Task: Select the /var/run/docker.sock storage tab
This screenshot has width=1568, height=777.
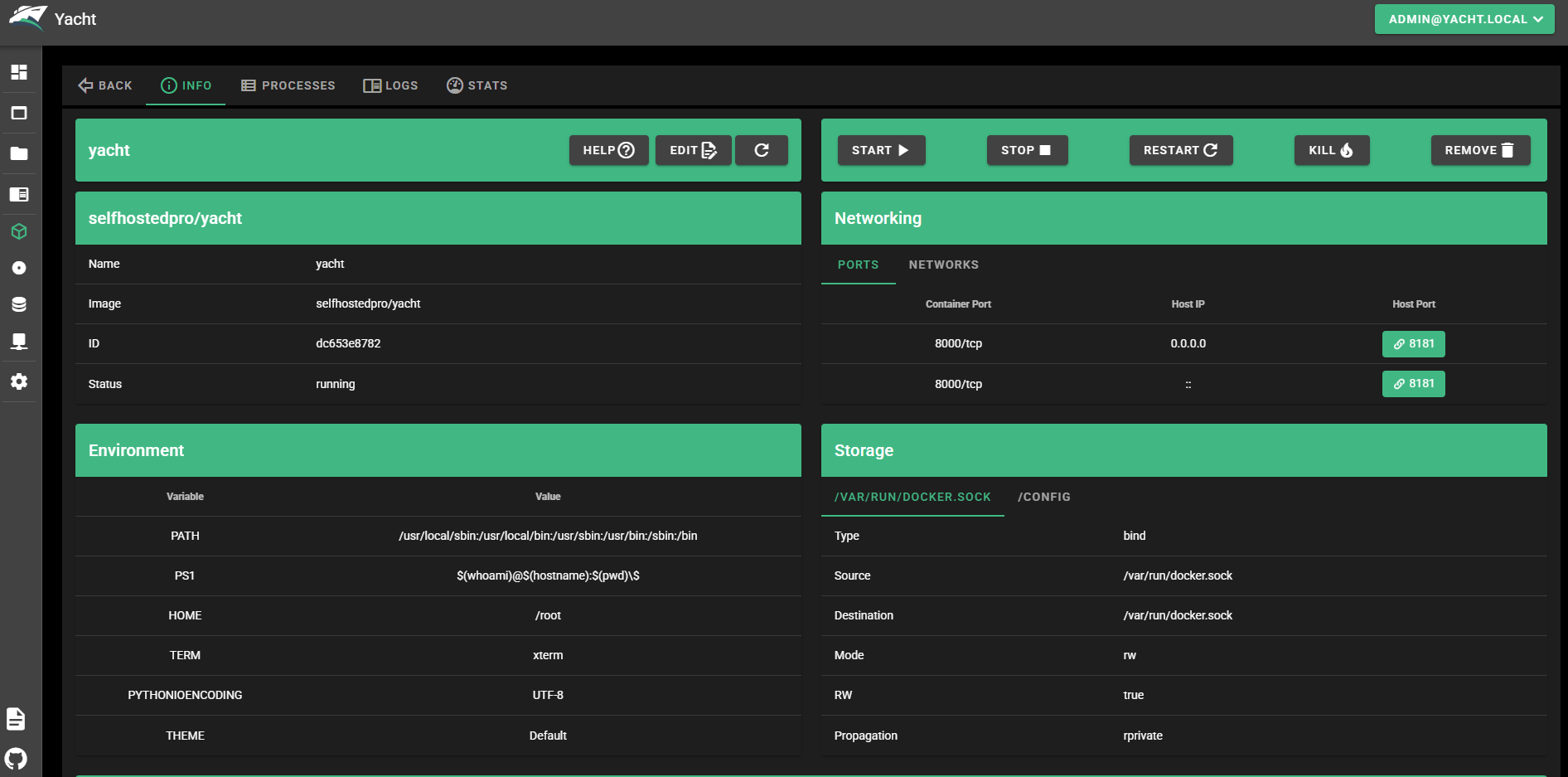Action: click(x=912, y=497)
